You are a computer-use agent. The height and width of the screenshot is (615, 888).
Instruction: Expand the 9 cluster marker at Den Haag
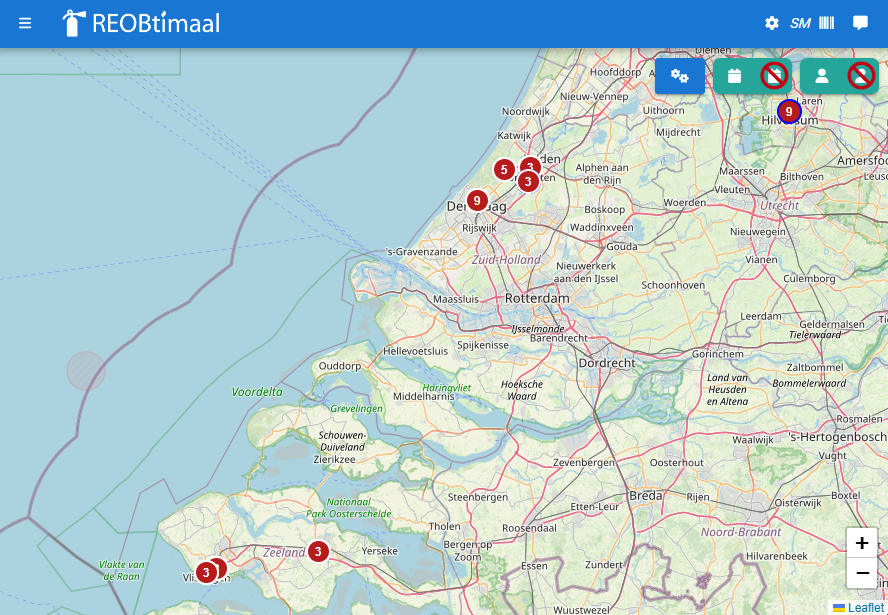pos(477,201)
